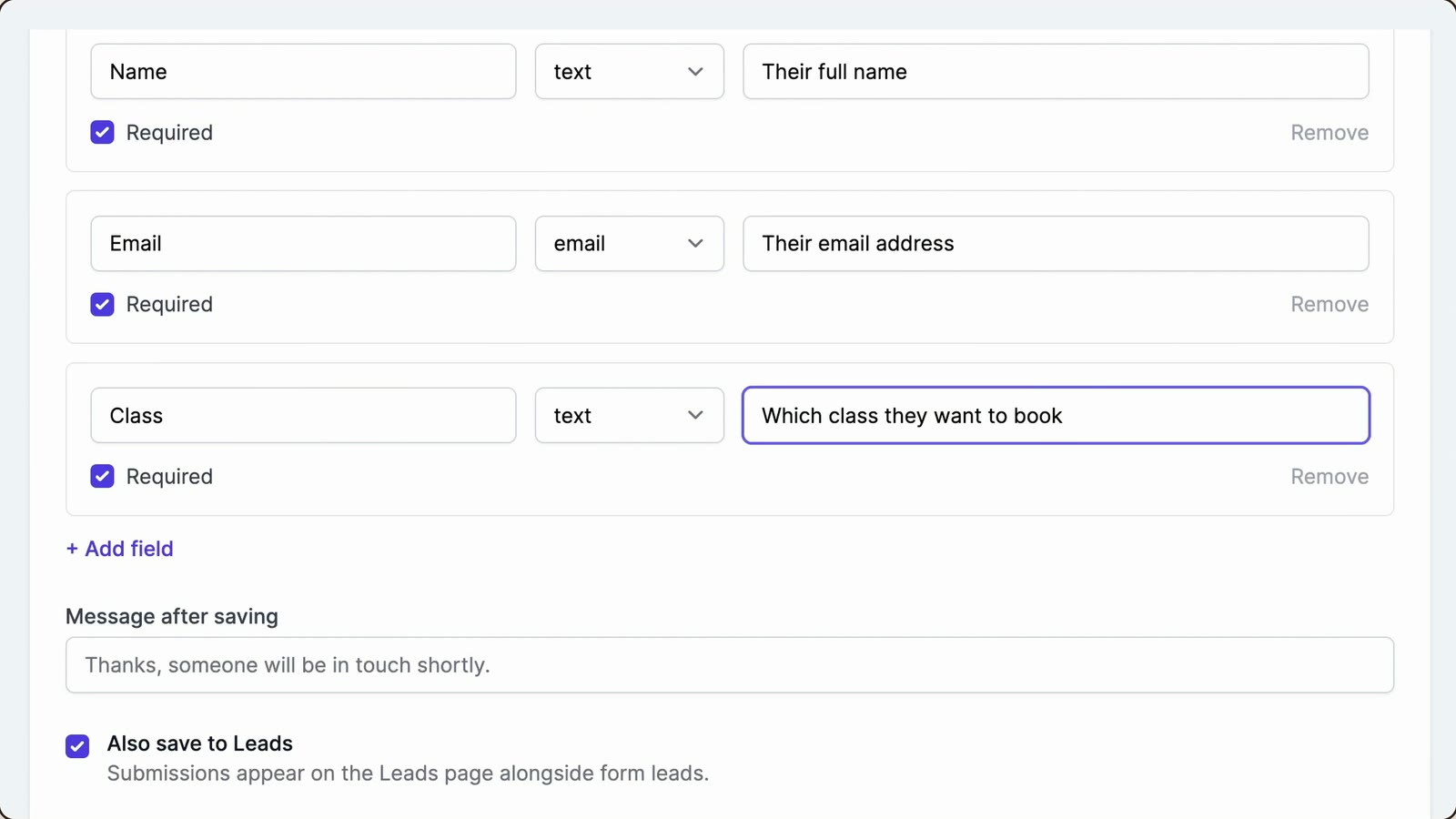Click the 'Their full name' description field

point(1056,72)
